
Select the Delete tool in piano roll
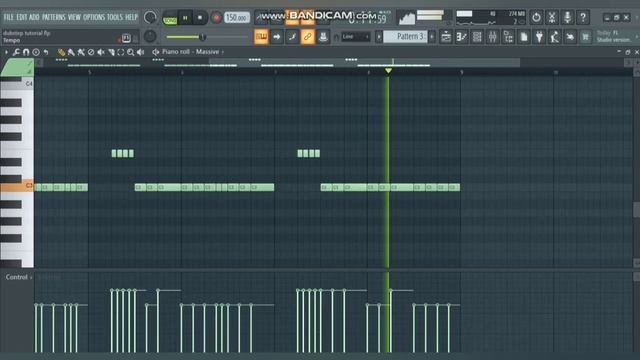[91, 52]
